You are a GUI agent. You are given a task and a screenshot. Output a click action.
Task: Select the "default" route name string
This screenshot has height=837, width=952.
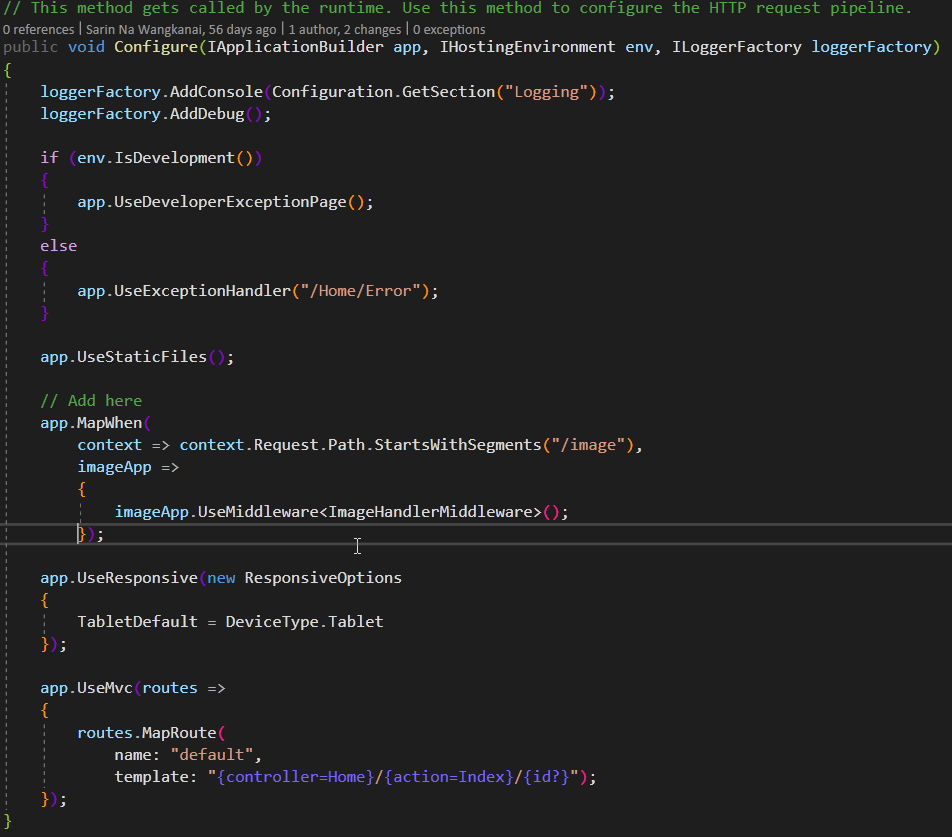[214, 754]
